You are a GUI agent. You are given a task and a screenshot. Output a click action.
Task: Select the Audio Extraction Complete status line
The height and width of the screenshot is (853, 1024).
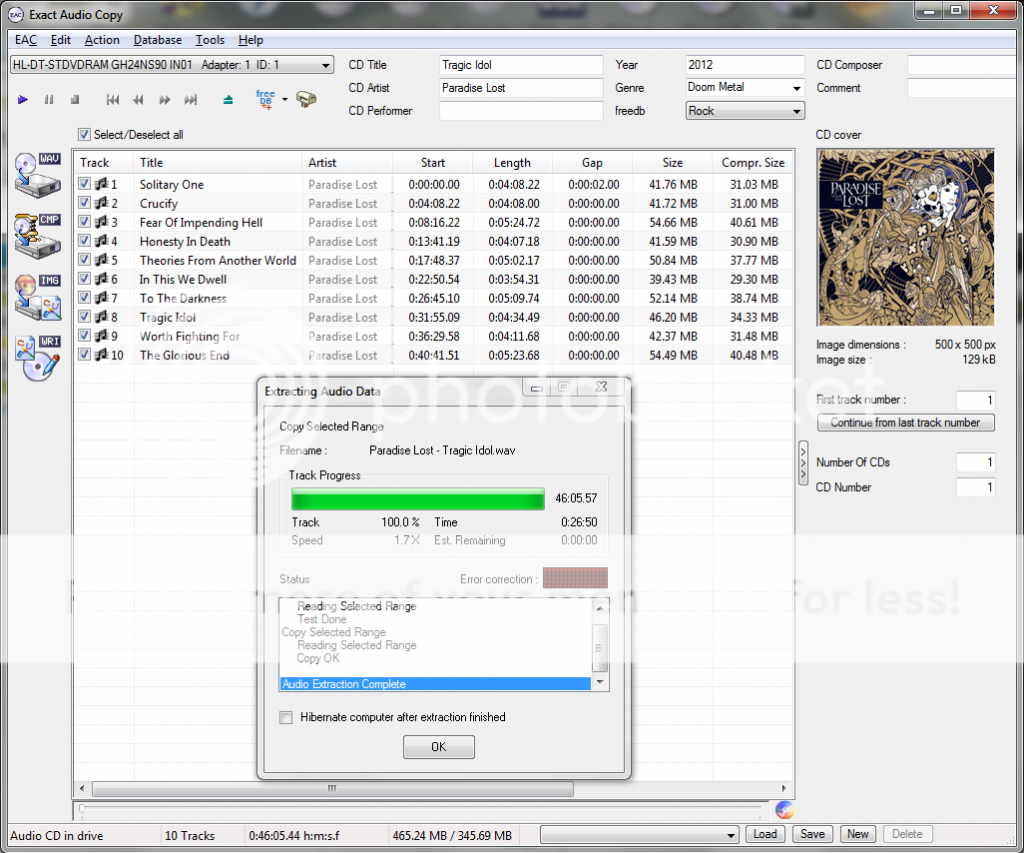coord(436,684)
